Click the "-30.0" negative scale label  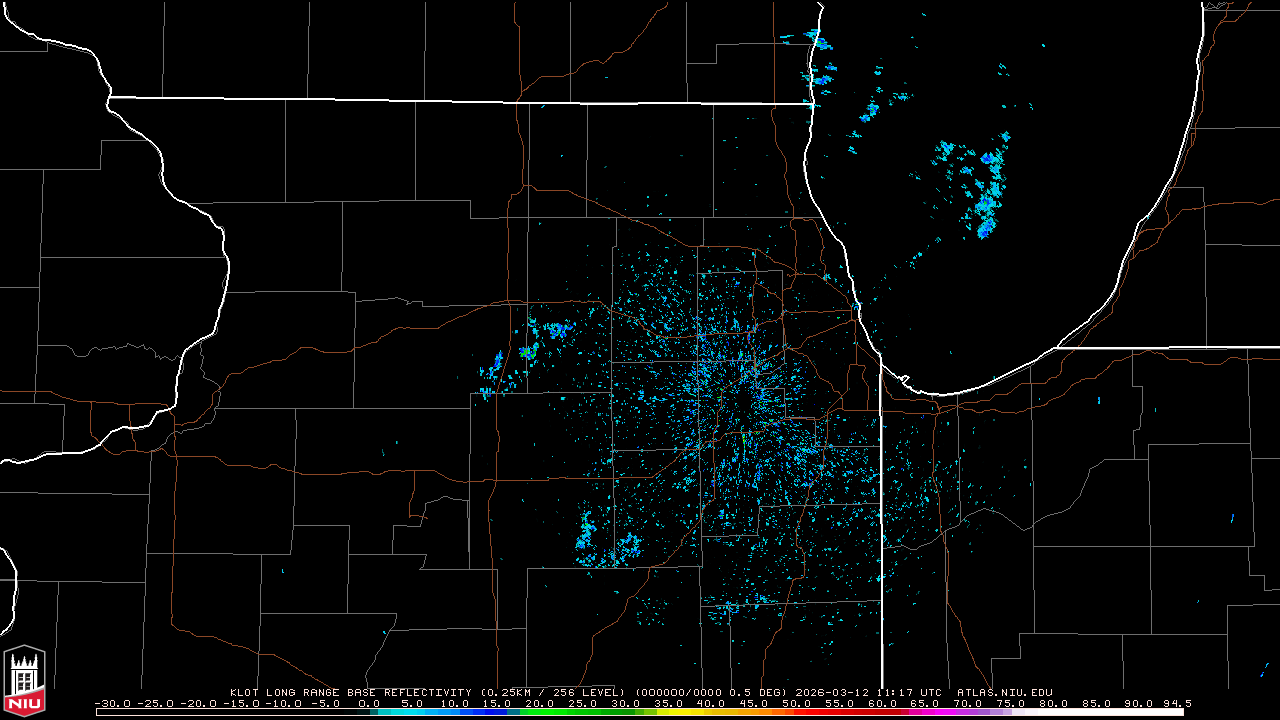(x=112, y=703)
